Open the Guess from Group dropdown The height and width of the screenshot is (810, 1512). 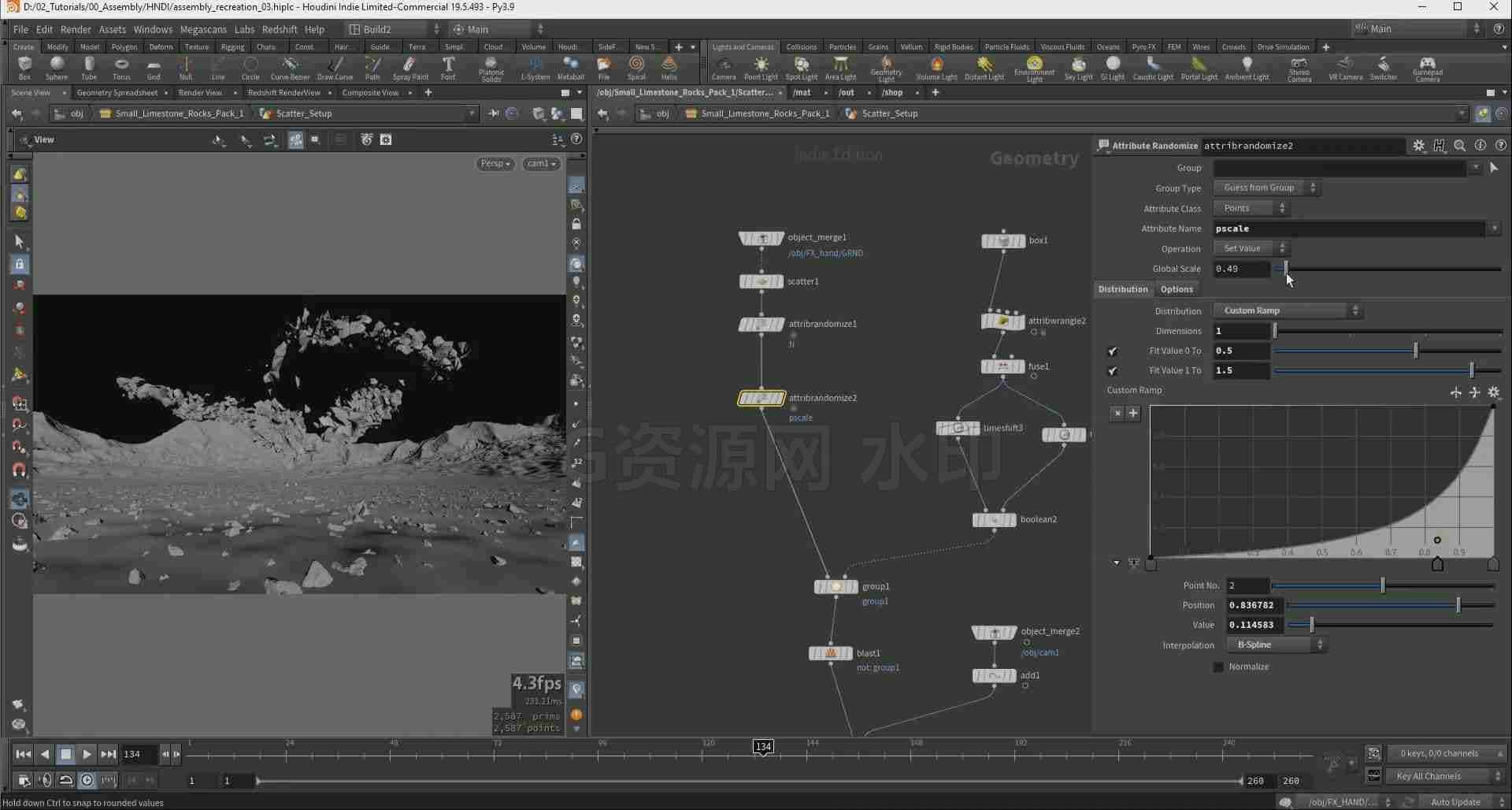1266,188
